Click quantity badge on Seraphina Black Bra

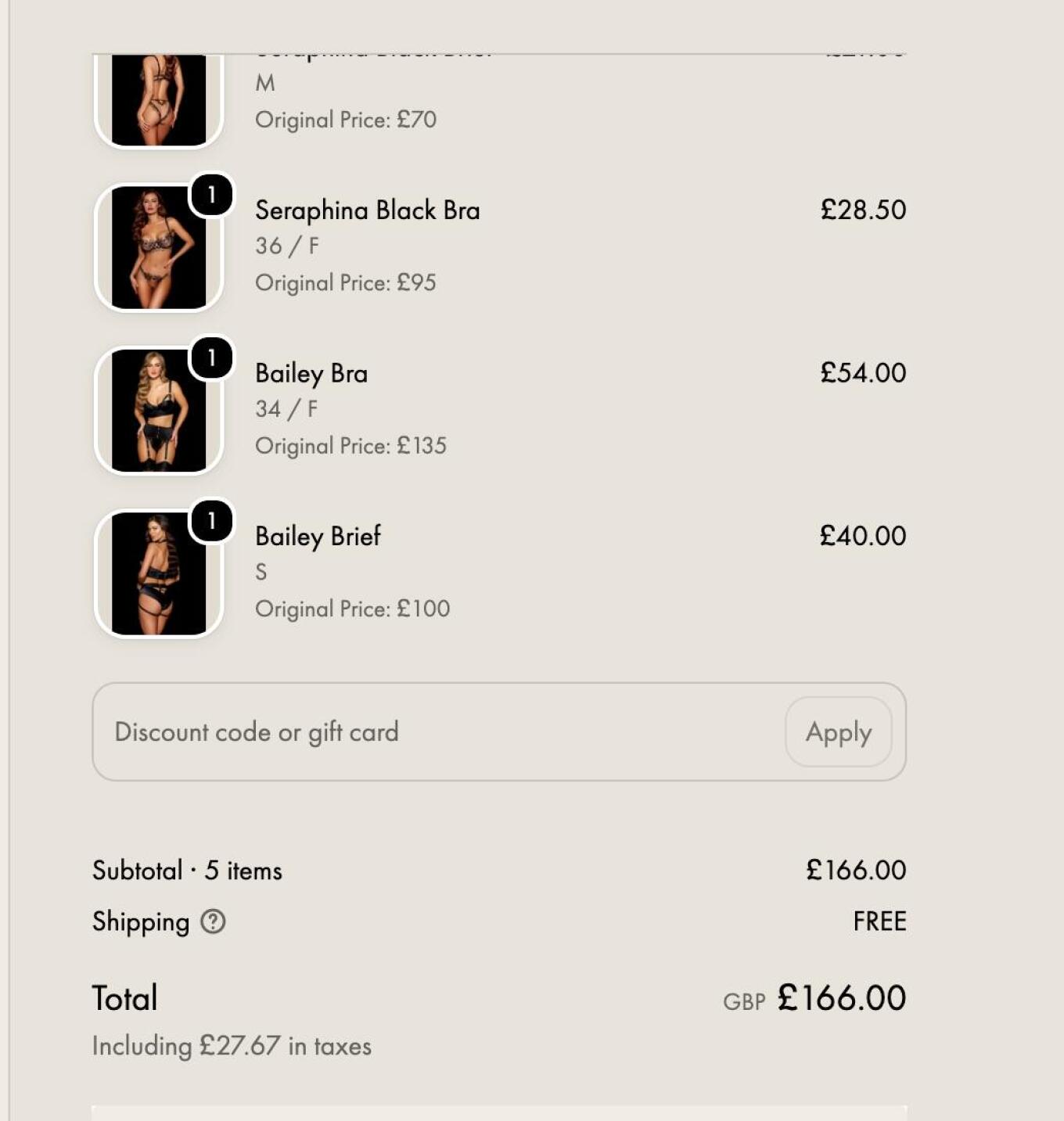coord(211,195)
